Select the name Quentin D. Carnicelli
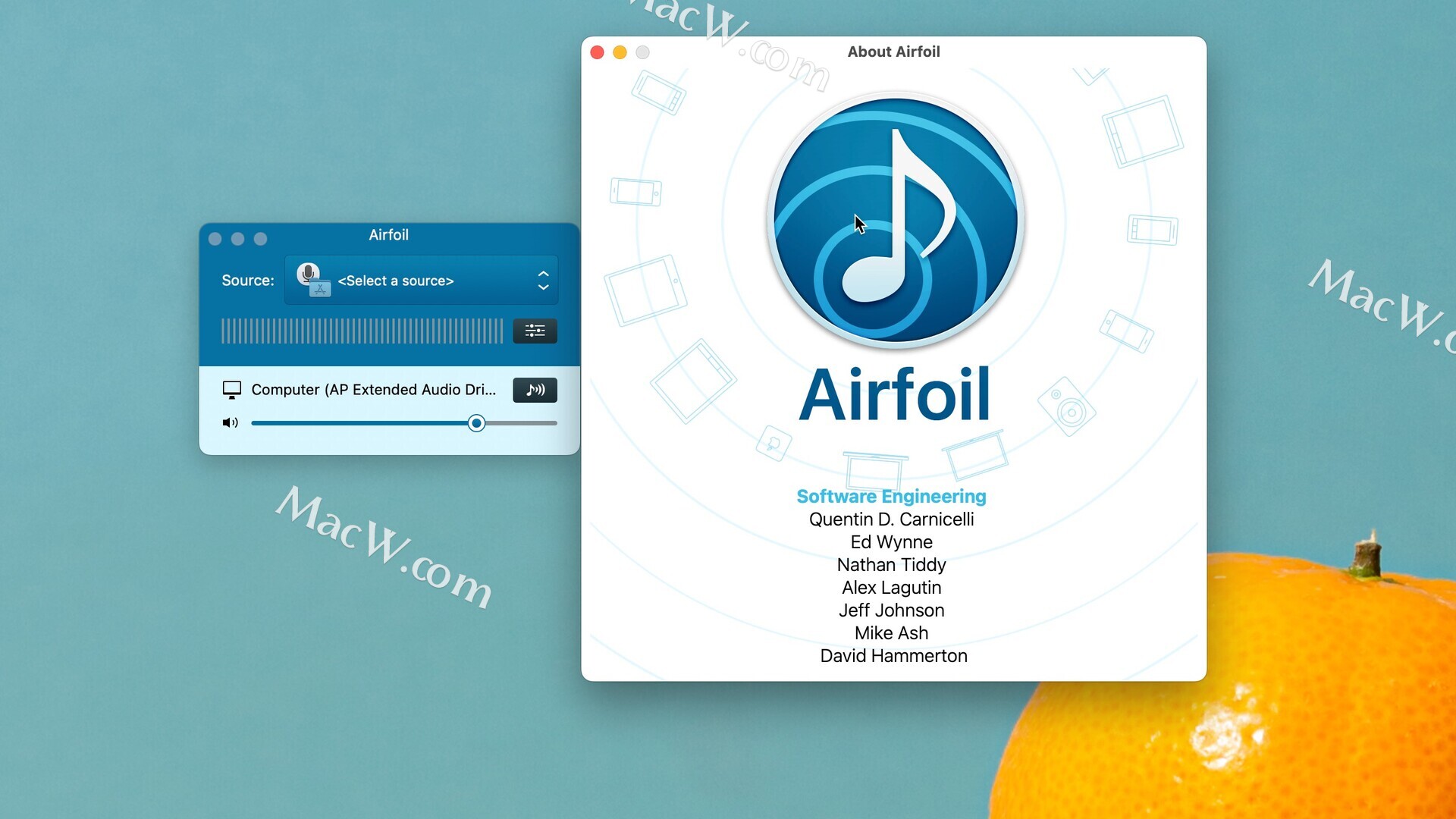Screen dimensions: 1456x819 tap(891, 519)
